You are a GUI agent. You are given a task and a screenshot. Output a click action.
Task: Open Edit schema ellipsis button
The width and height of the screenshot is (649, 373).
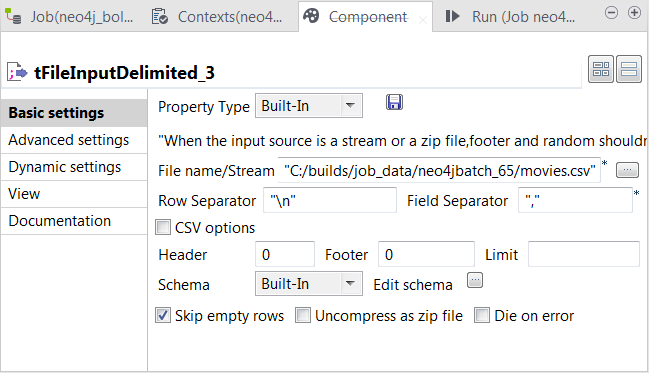(475, 281)
